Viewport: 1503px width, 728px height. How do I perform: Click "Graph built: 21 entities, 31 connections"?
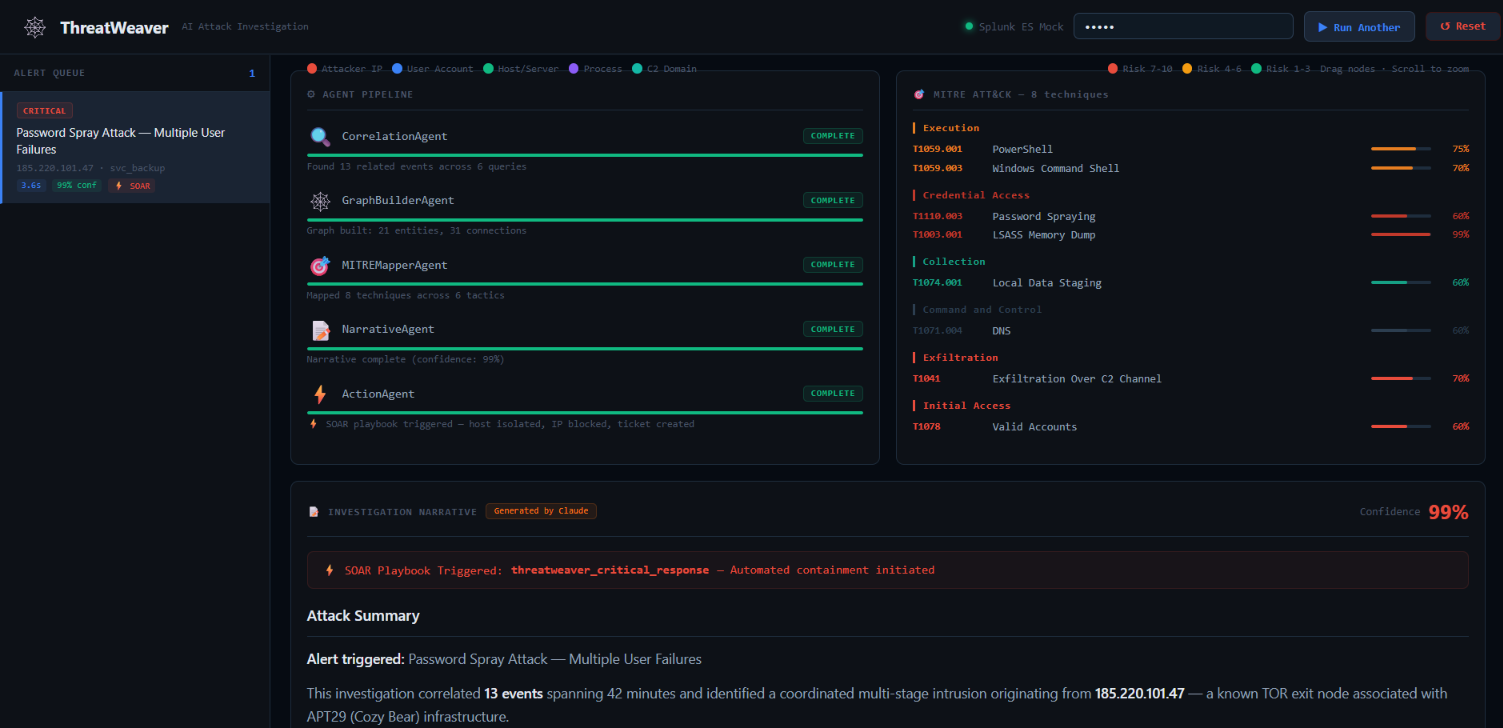(417, 231)
